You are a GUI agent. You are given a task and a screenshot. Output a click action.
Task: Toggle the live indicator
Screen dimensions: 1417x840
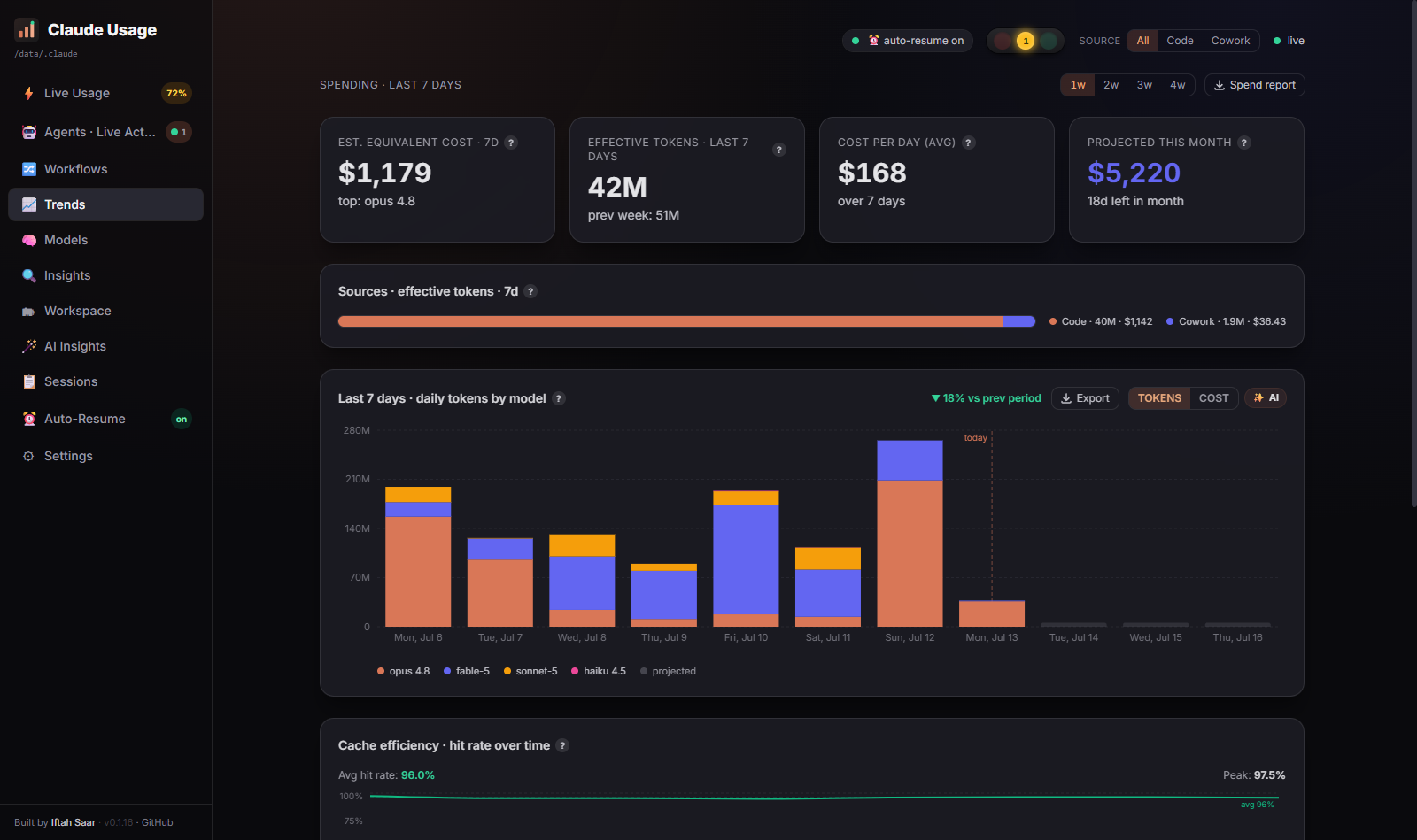(x=1289, y=41)
